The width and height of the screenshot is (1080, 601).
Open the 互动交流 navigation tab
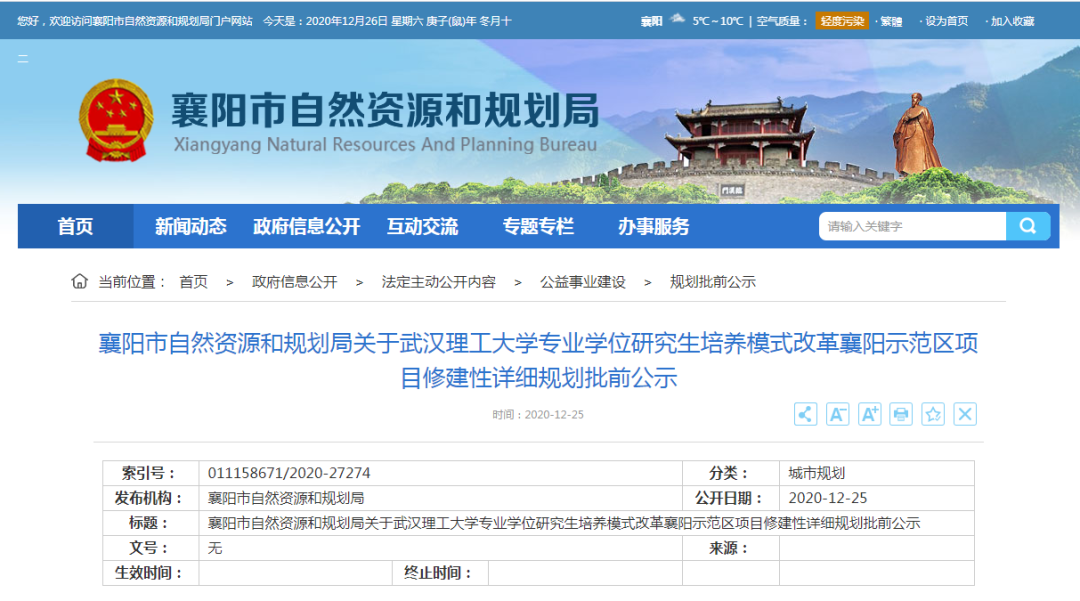tap(422, 226)
